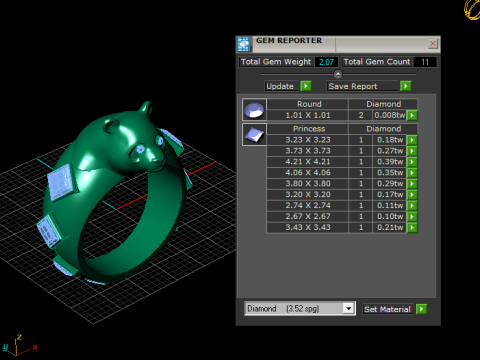Click the Princess header label
The height and width of the screenshot is (360, 480).
pyautogui.click(x=309, y=129)
